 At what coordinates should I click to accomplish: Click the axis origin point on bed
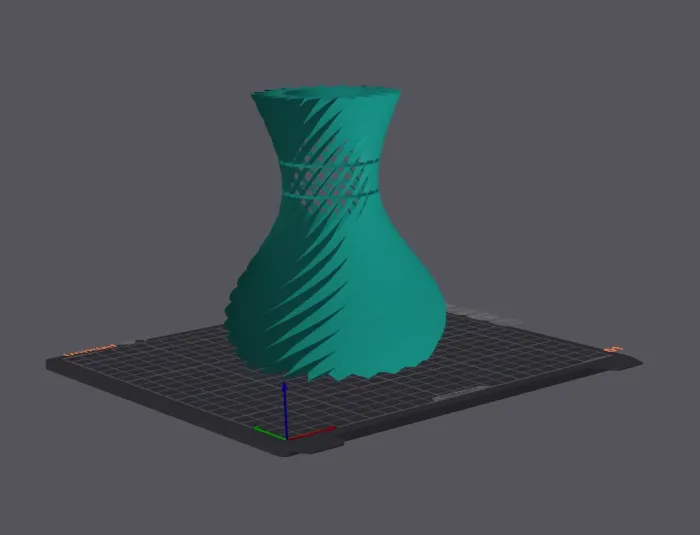(x=286, y=438)
